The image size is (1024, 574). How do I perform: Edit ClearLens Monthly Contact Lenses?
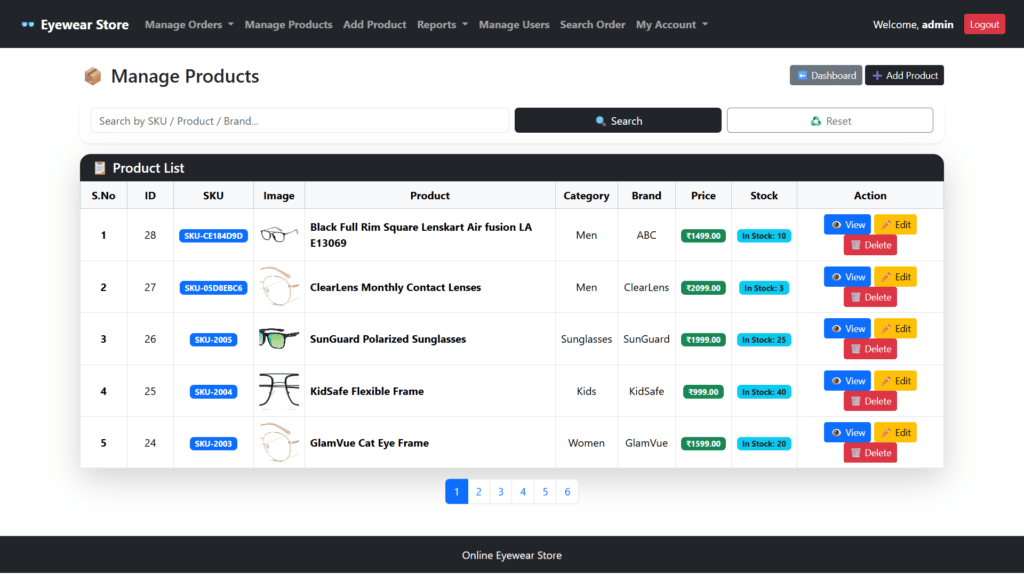tap(895, 277)
